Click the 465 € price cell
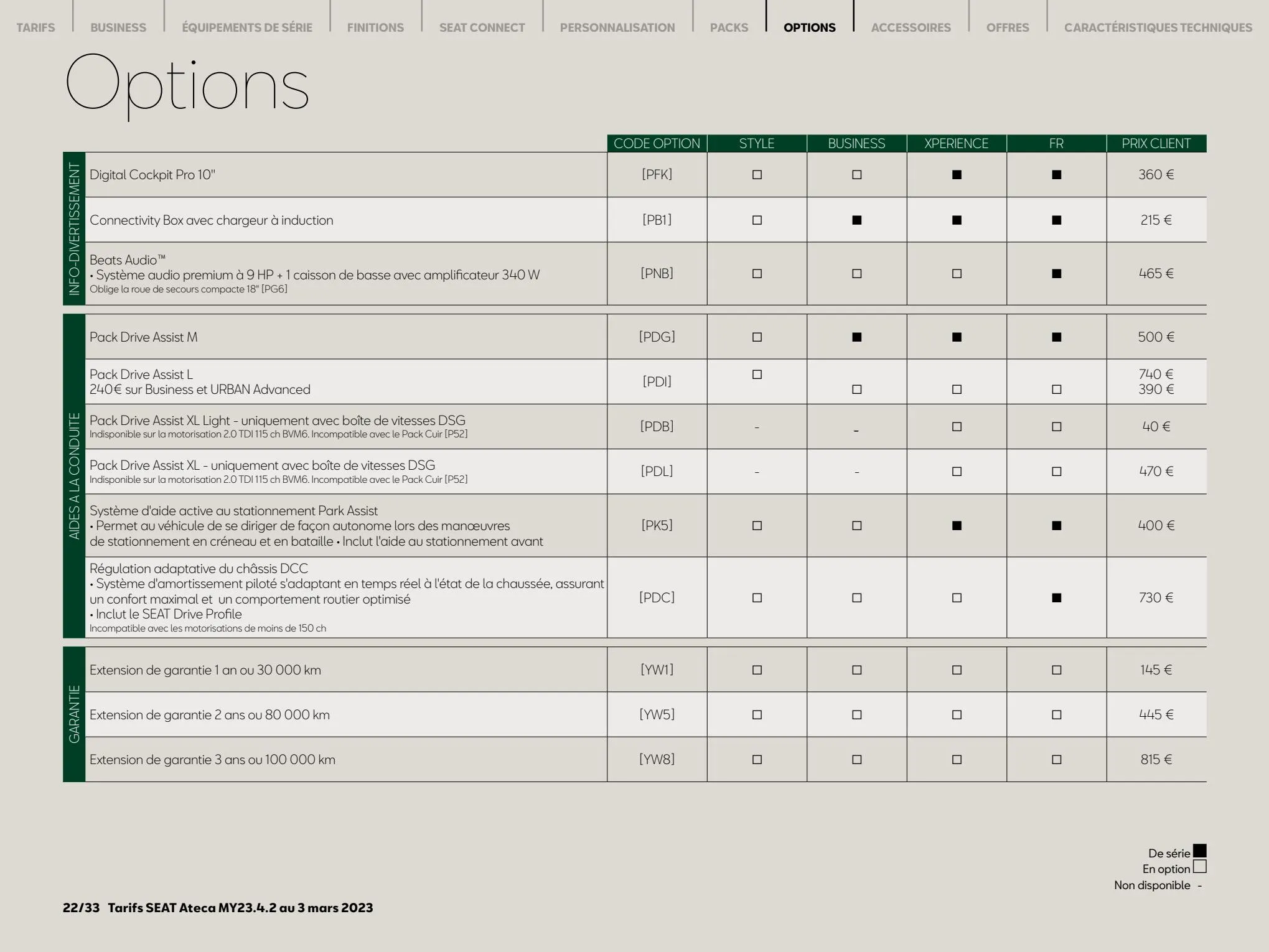1269x952 pixels. (x=1156, y=274)
